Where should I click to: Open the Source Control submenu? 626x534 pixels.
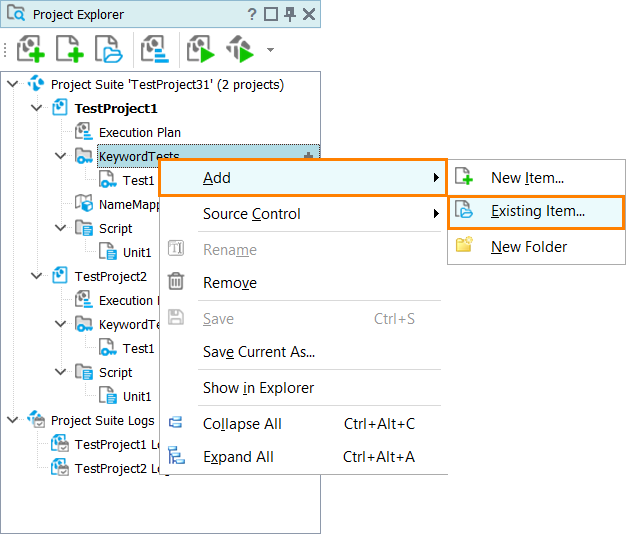[302, 214]
